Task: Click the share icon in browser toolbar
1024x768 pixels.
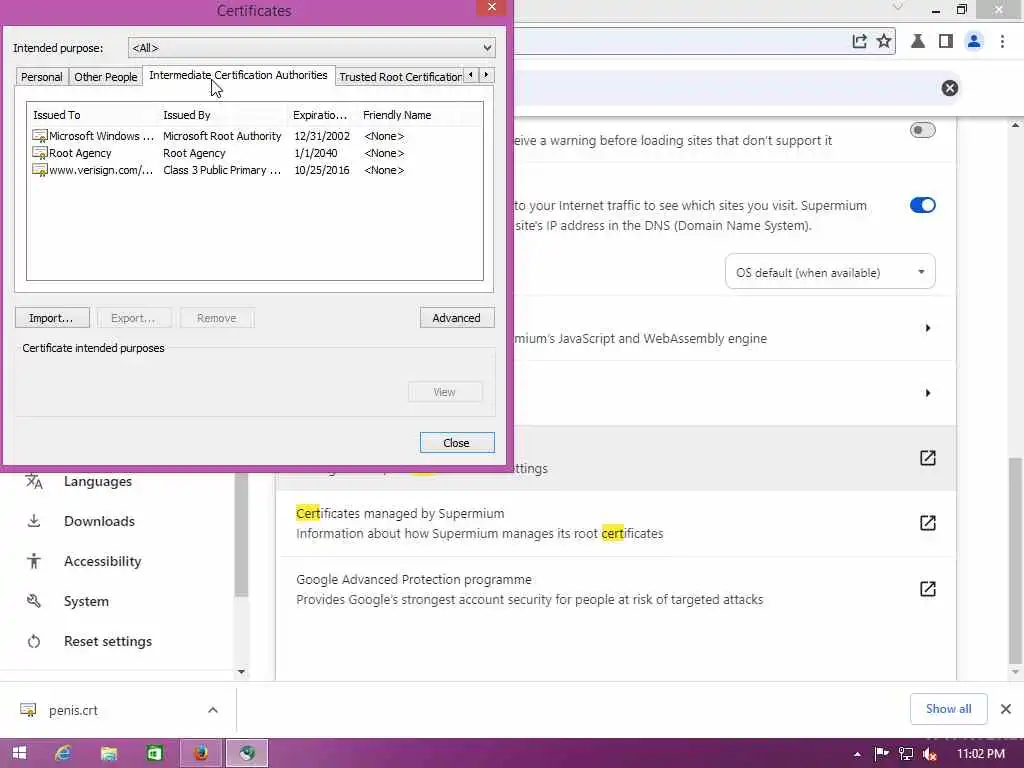Action: click(x=859, y=41)
